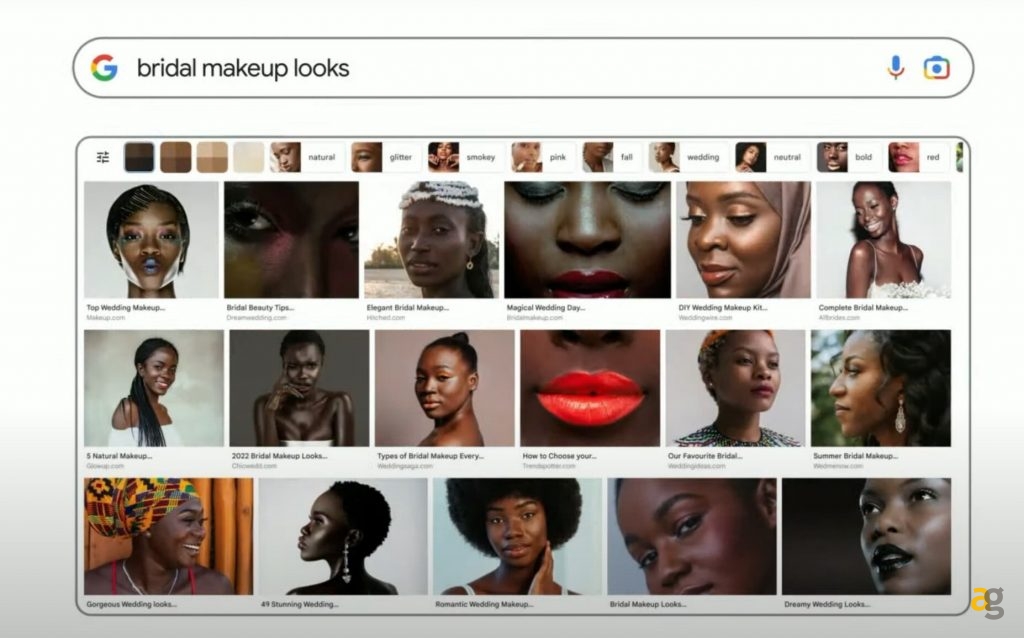The width and height of the screenshot is (1024, 638).
Task: Start voice search with the microphone
Action: click(x=895, y=68)
